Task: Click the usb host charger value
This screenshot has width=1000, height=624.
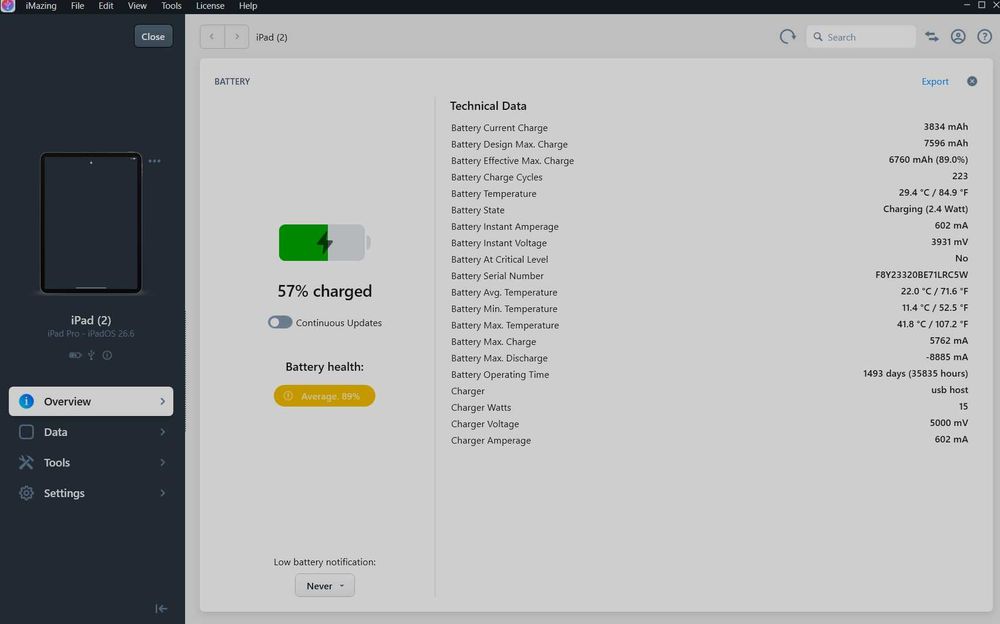Action: tap(950, 390)
